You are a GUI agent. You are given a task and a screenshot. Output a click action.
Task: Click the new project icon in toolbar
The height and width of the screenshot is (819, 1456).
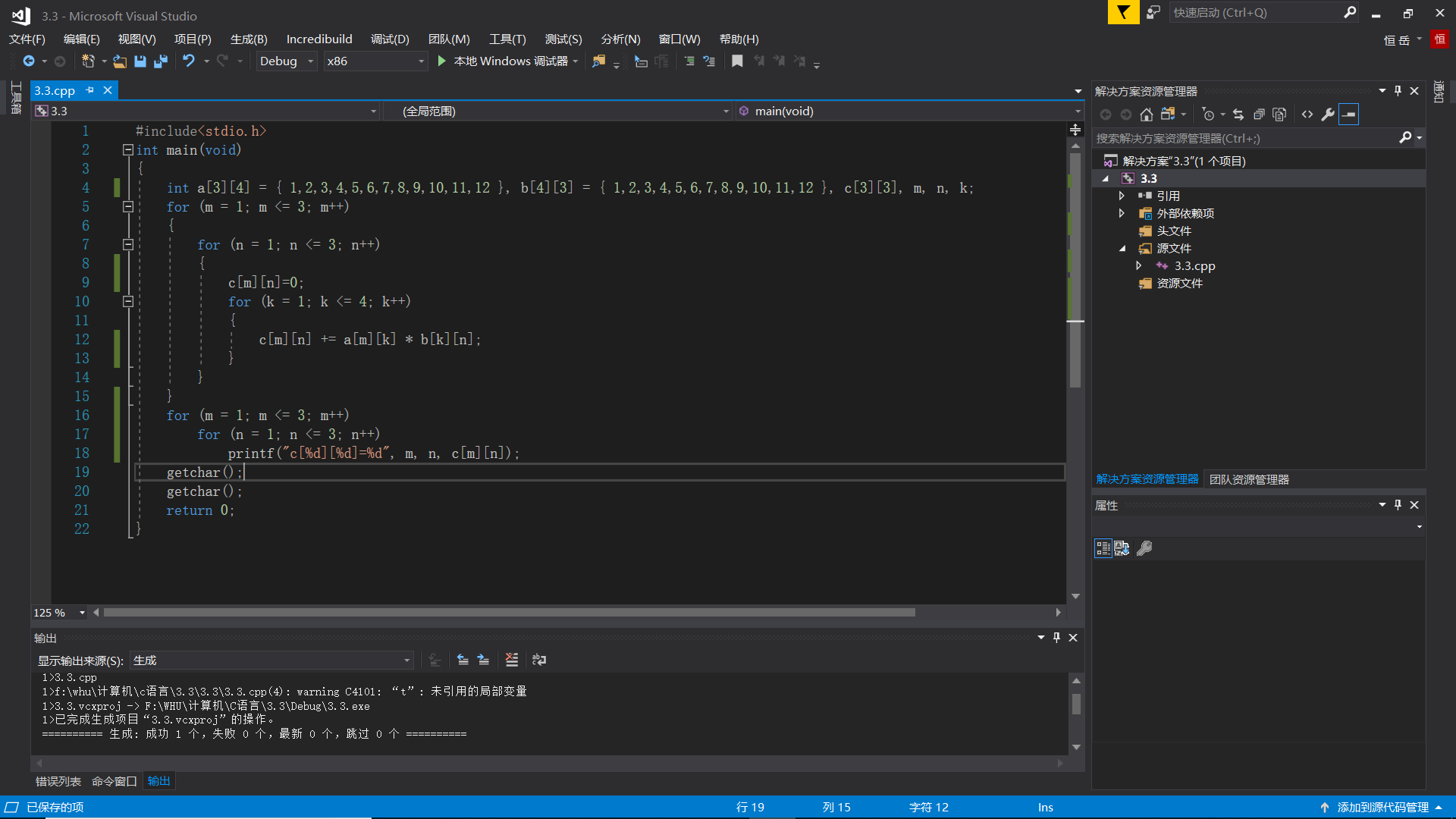pos(88,61)
